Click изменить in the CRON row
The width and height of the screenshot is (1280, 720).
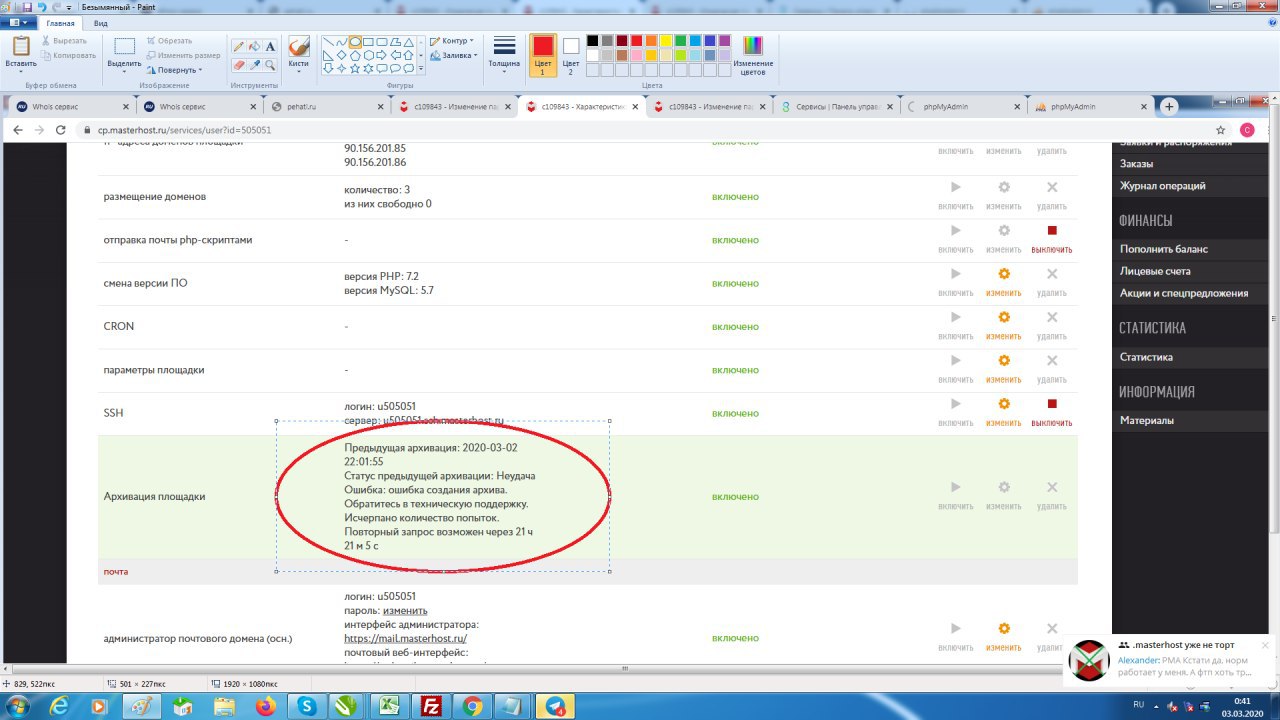coord(1003,325)
